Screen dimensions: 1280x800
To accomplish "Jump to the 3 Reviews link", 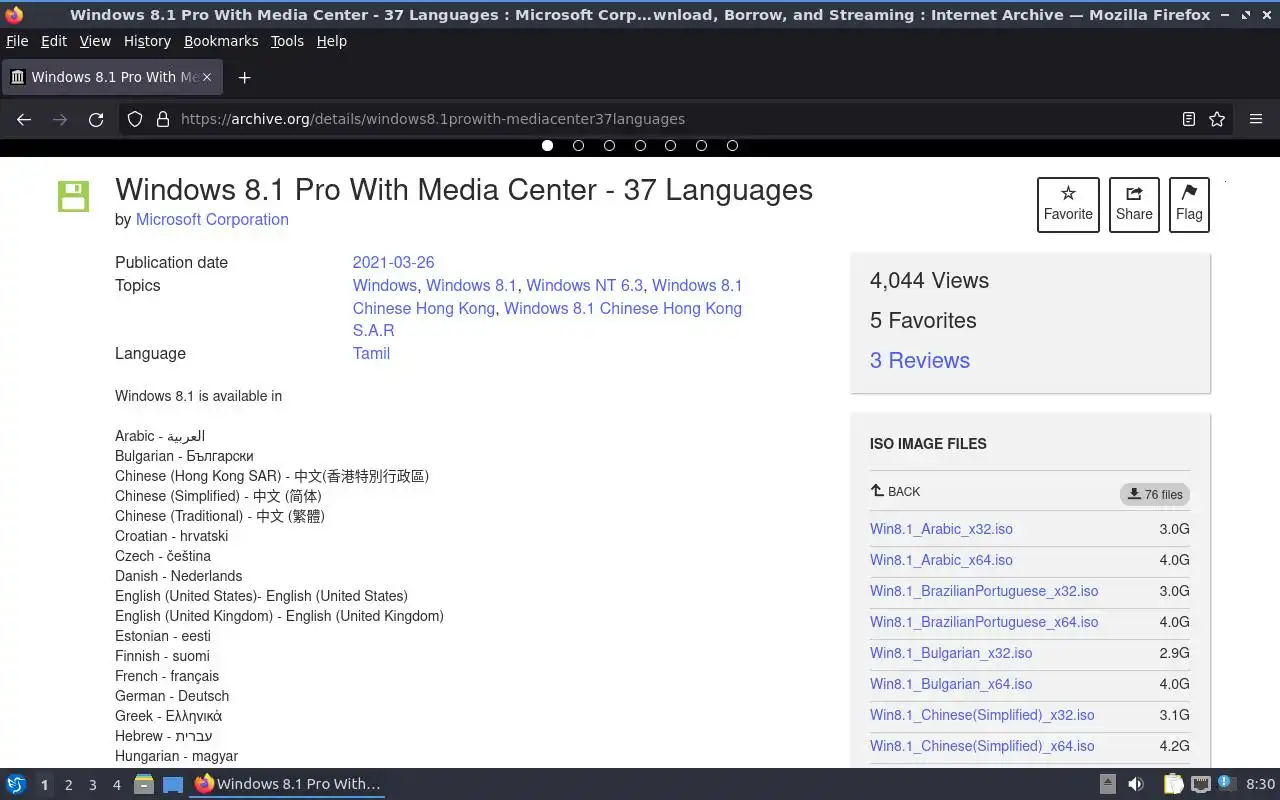I will coord(920,360).
